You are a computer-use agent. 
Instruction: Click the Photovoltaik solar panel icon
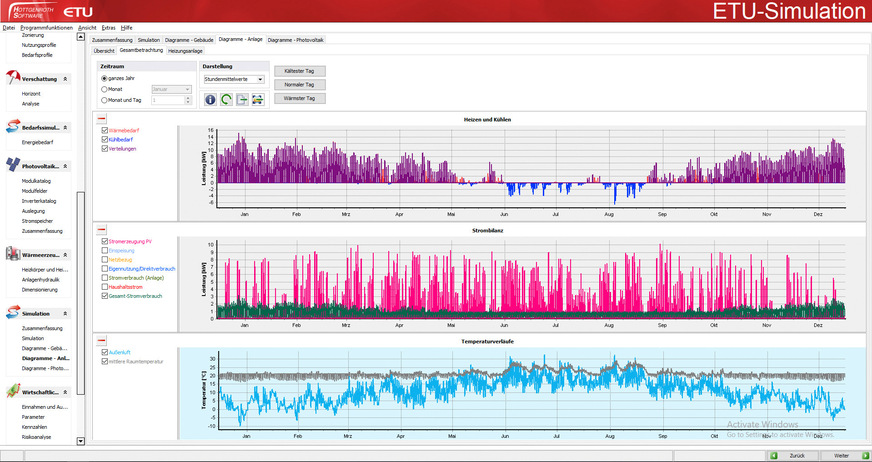point(12,166)
